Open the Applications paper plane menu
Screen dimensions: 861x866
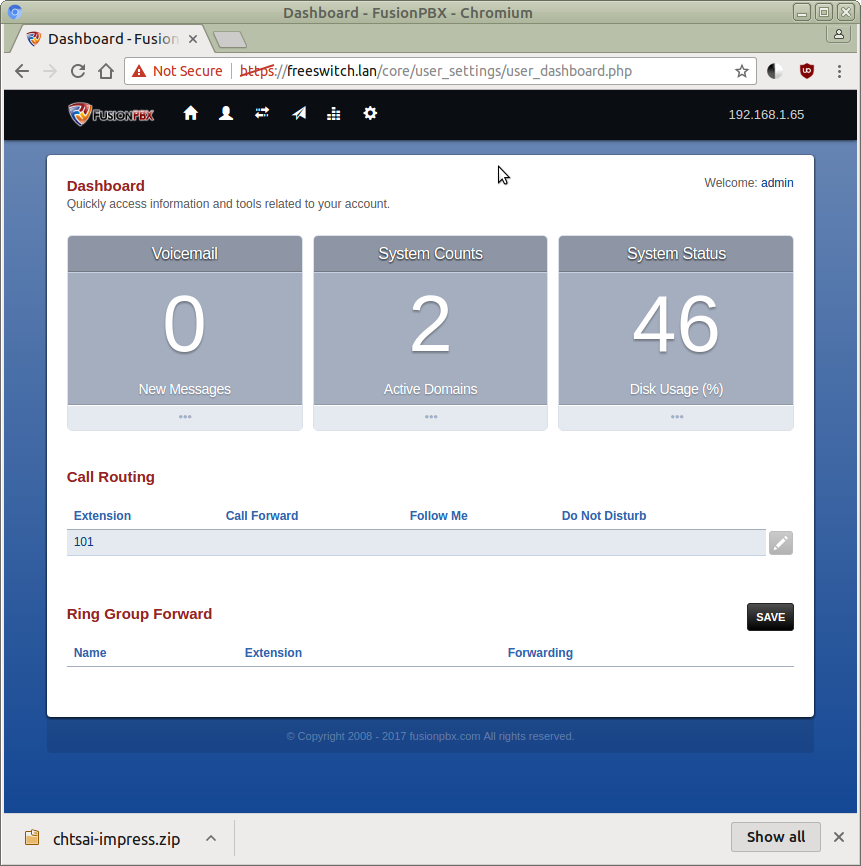click(x=299, y=114)
